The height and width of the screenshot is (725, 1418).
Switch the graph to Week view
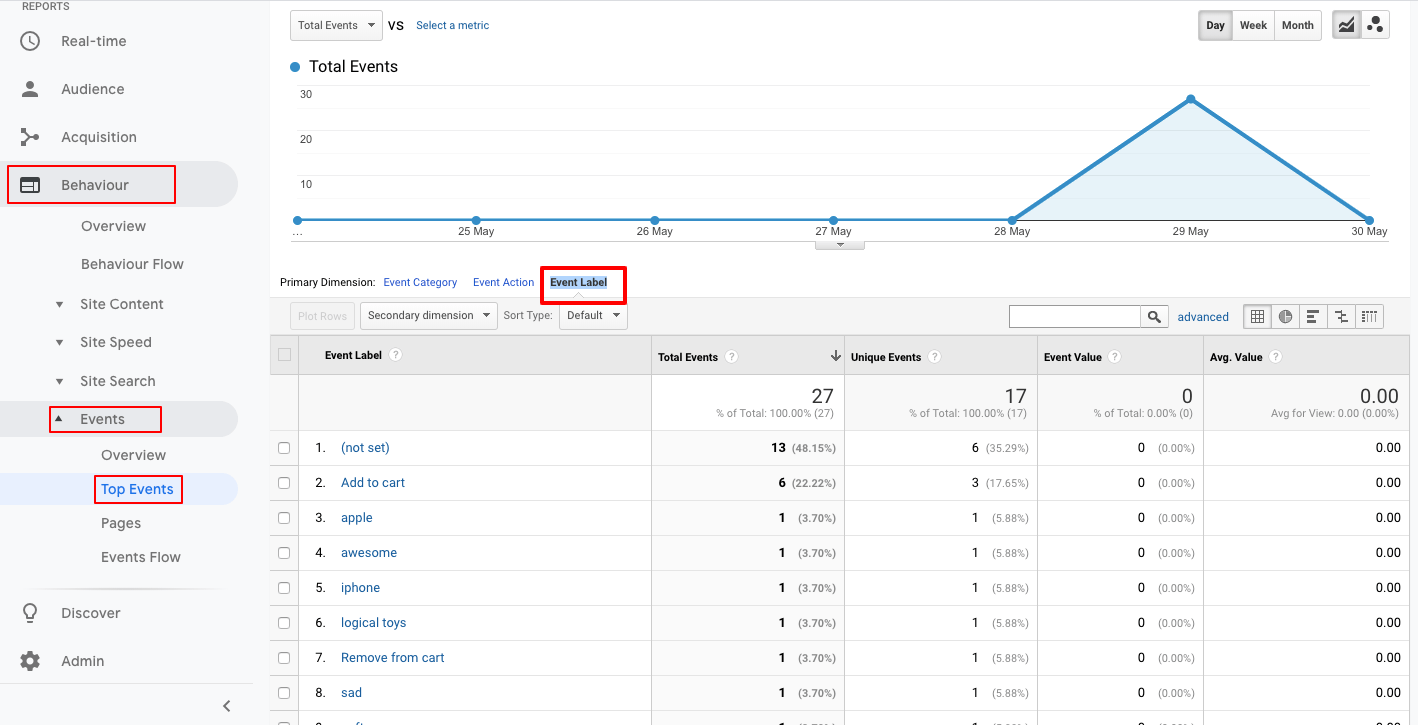pos(1253,25)
